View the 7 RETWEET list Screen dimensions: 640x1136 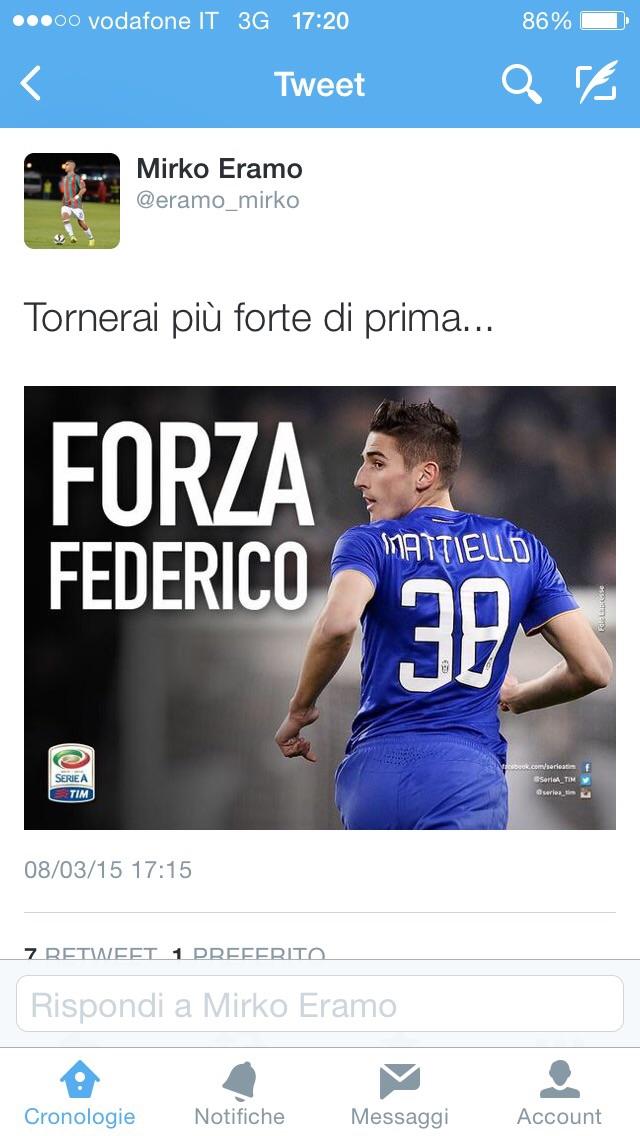(91, 953)
